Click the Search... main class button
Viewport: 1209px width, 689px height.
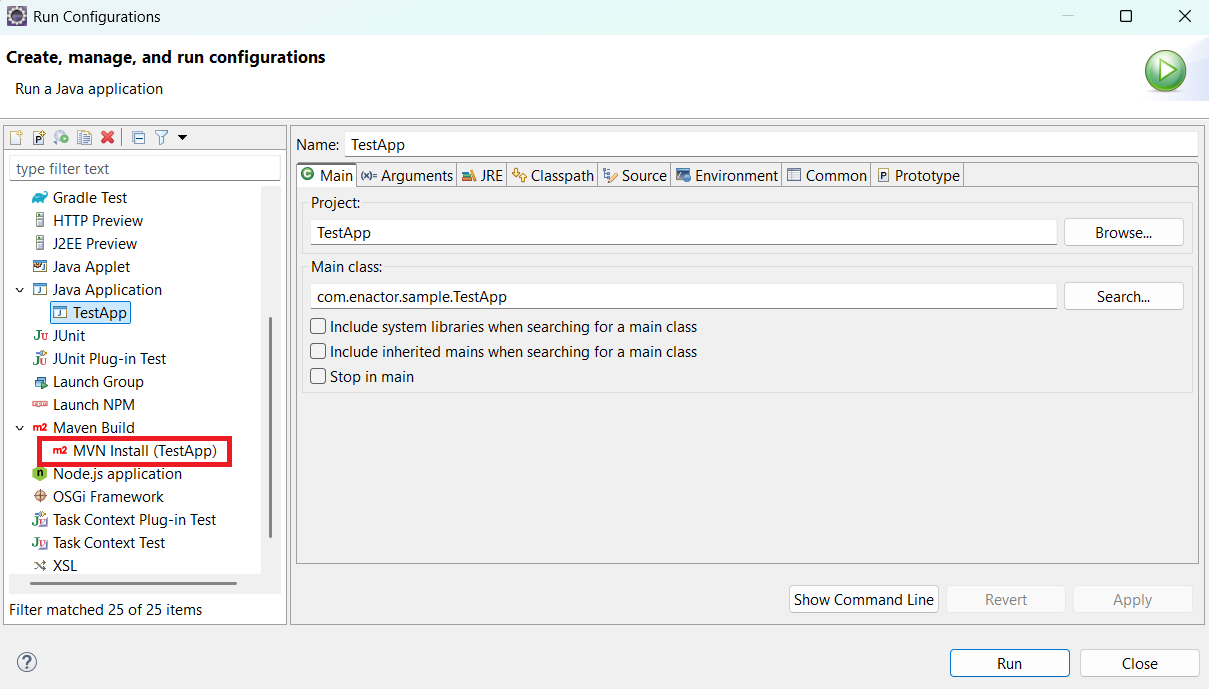(x=1124, y=297)
